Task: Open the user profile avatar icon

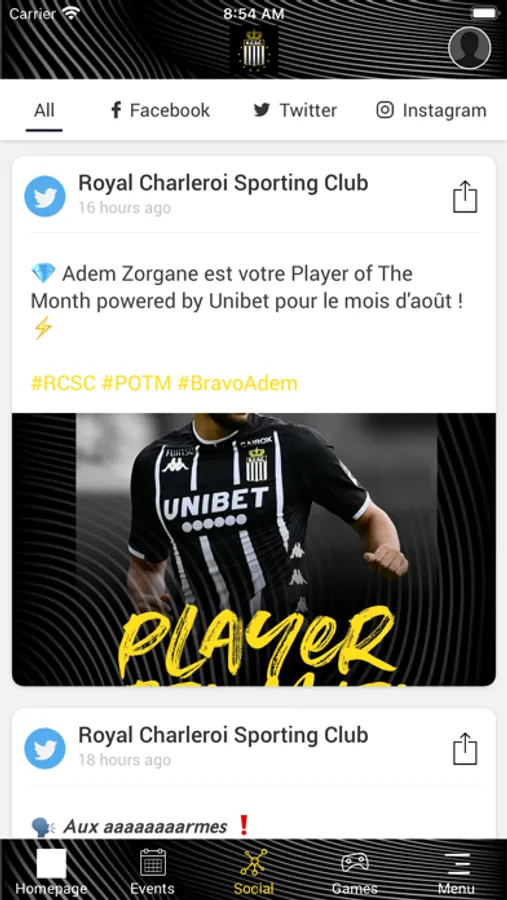Action: 469,48
